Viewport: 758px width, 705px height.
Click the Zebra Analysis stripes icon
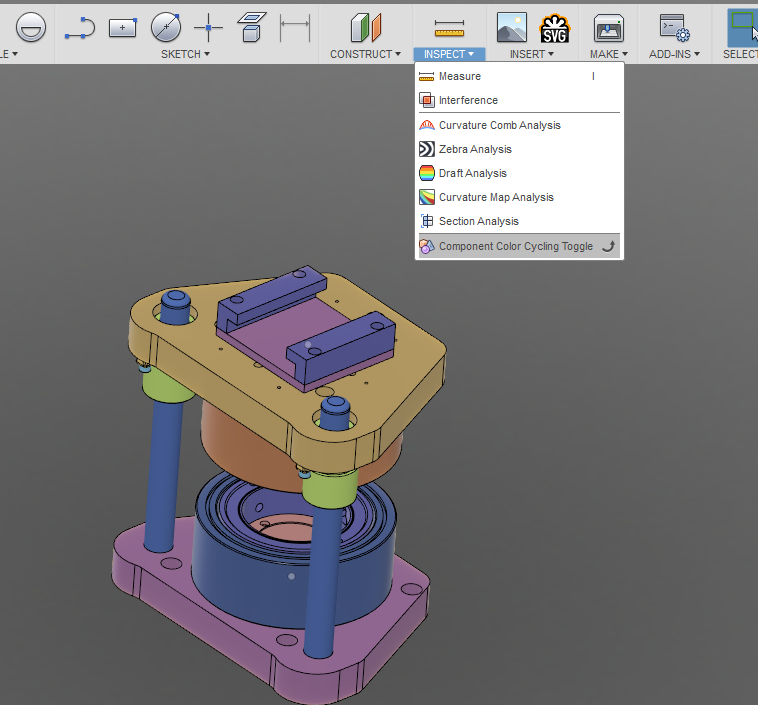tap(426, 149)
